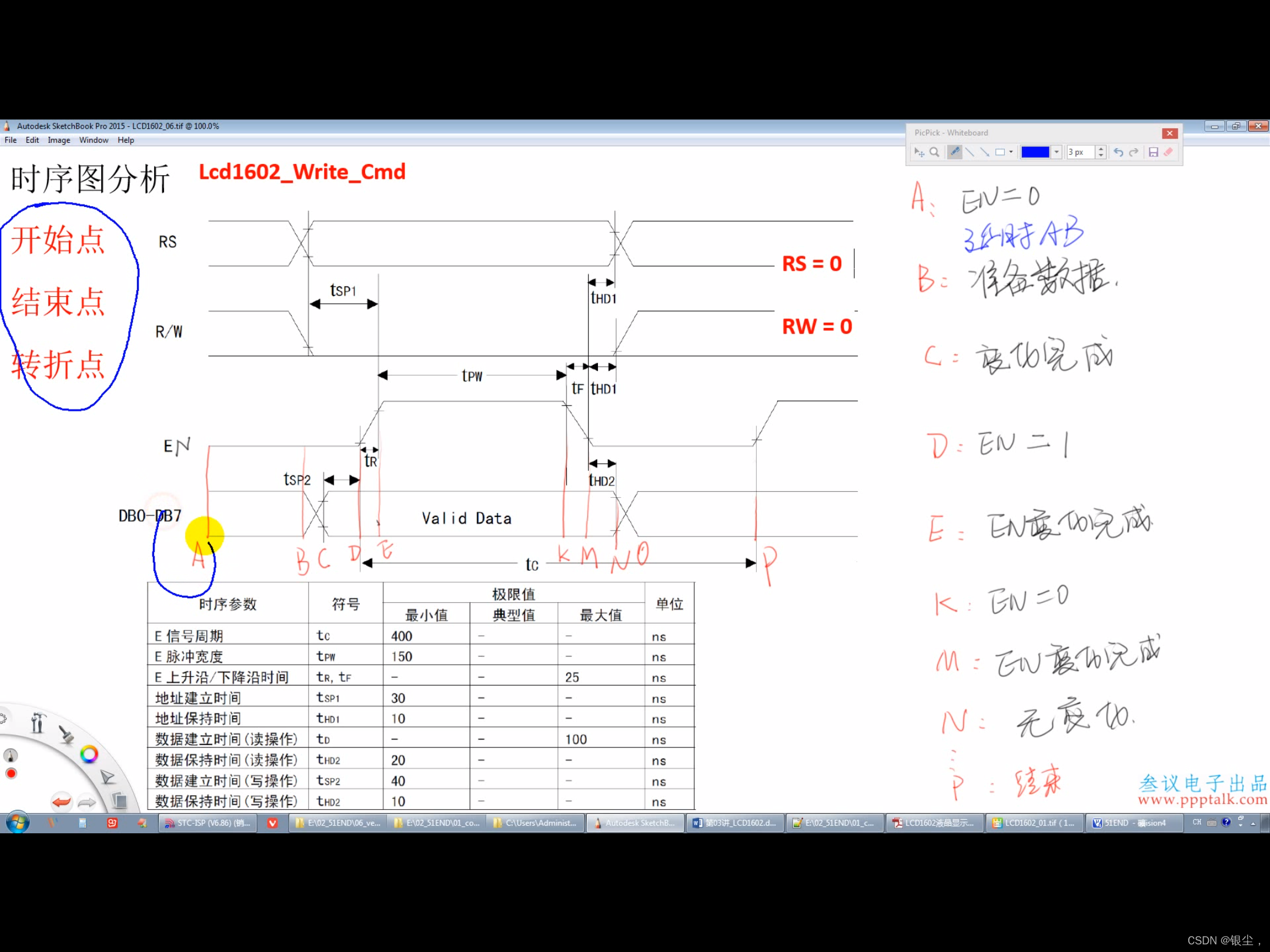Click the help question mark tray icon
The image size is (1270, 952).
1226,823
